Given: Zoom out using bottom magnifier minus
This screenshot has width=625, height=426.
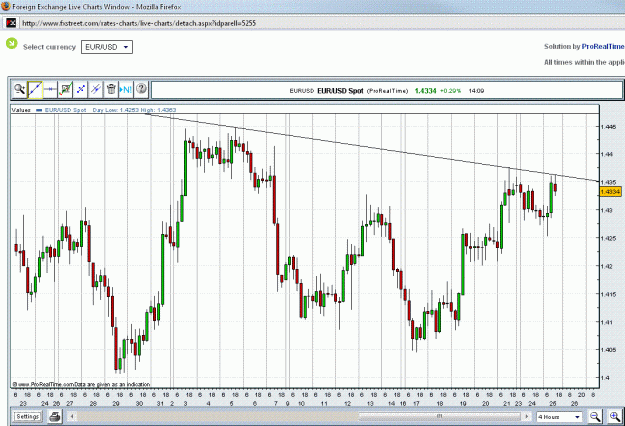Looking at the screenshot, I should [x=595, y=417].
